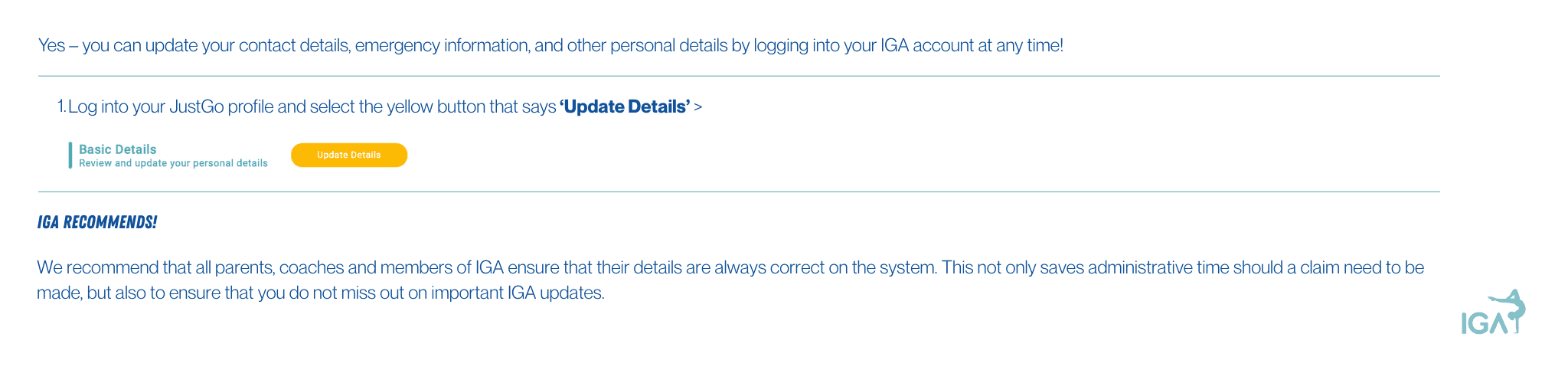Click the grey divider line under the intro sentence
This screenshot has height=383, width=1568.
(739, 76)
